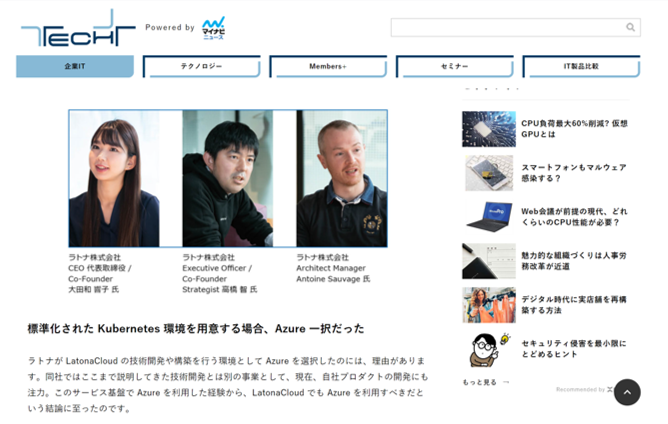Click the cartoon thumbnail for セキュリティ侵害 article
This screenshot has width=668, height=424.
(488, 349)
